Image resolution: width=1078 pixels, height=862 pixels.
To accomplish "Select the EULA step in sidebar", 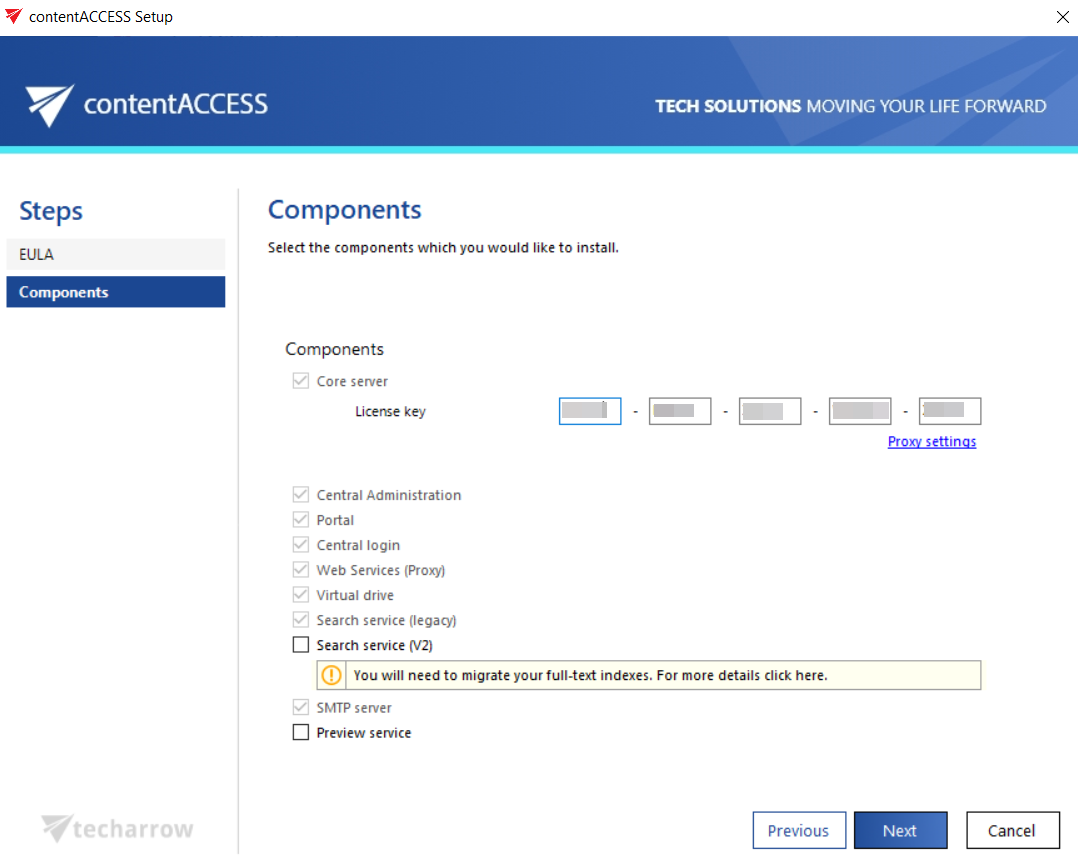I will pyautogui.click(x=115, y=255).
